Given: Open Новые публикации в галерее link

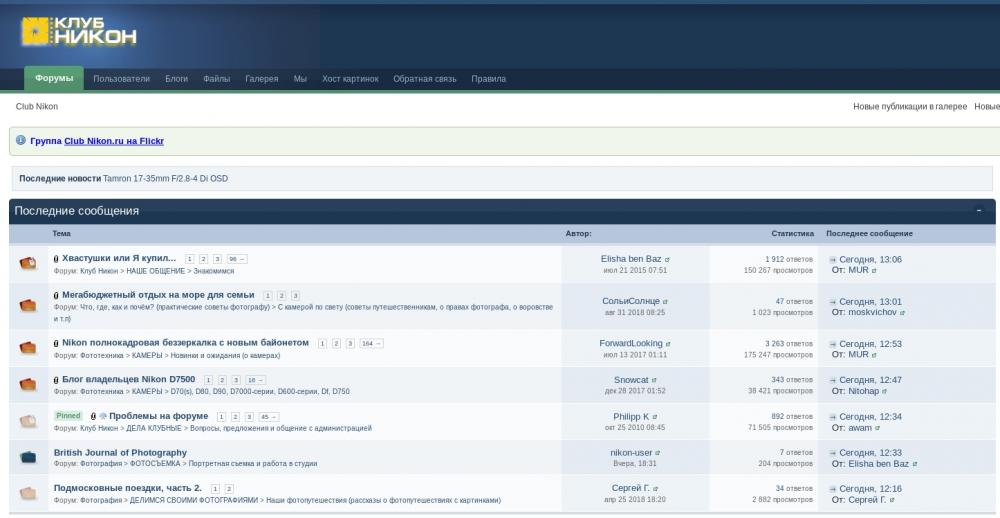Looking at the screenshot, I should (x=910, y=107).
